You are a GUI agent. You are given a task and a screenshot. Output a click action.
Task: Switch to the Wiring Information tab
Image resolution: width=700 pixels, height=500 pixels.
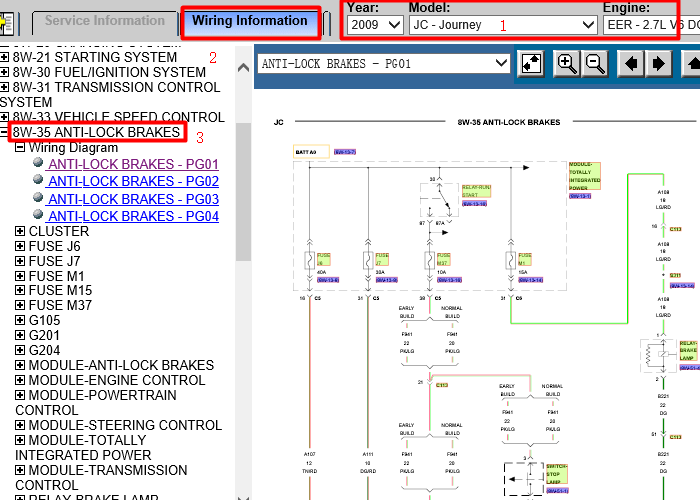[x=250, y=21]
